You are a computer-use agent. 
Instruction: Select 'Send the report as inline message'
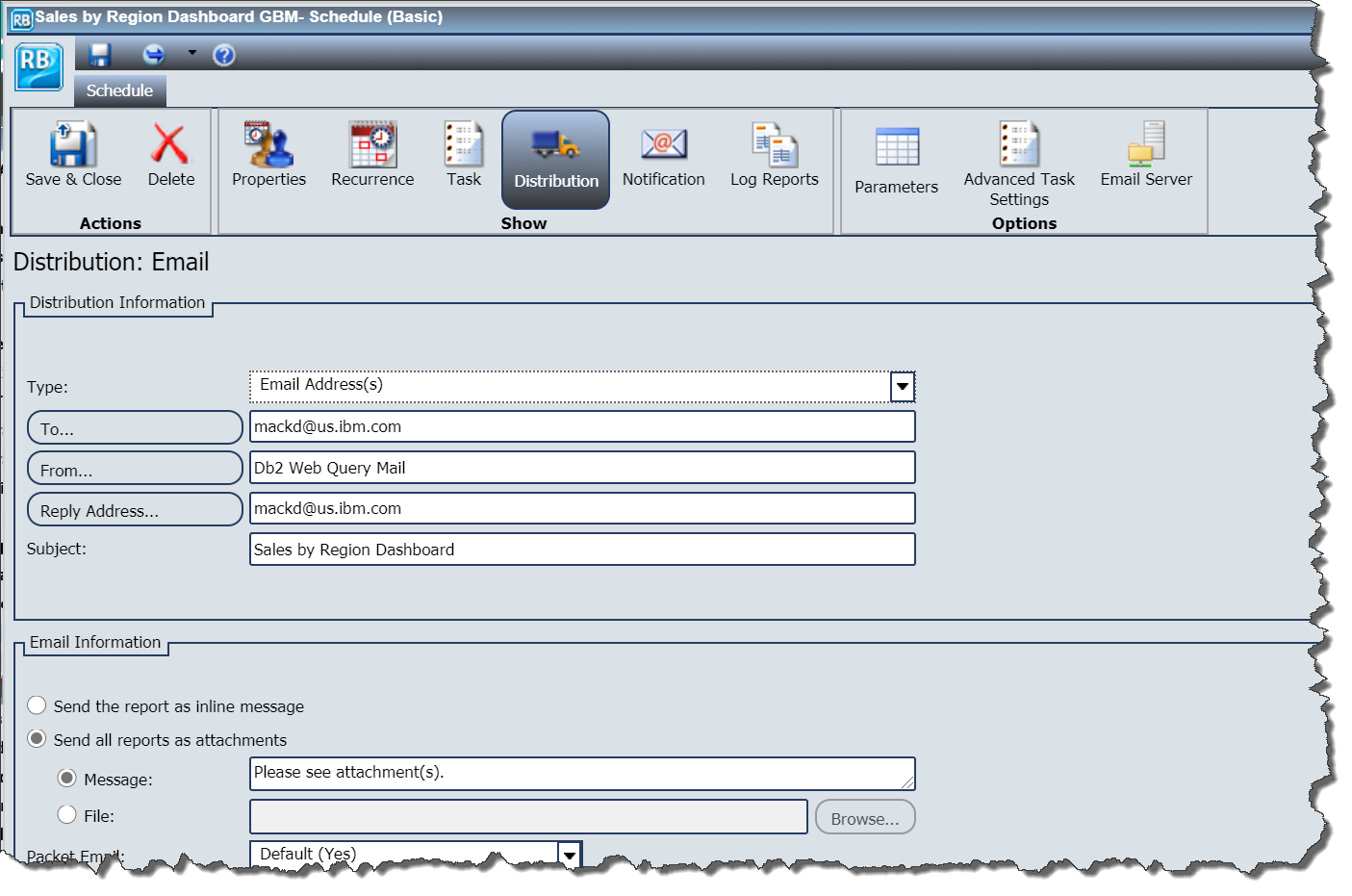[x=37, y=704]
